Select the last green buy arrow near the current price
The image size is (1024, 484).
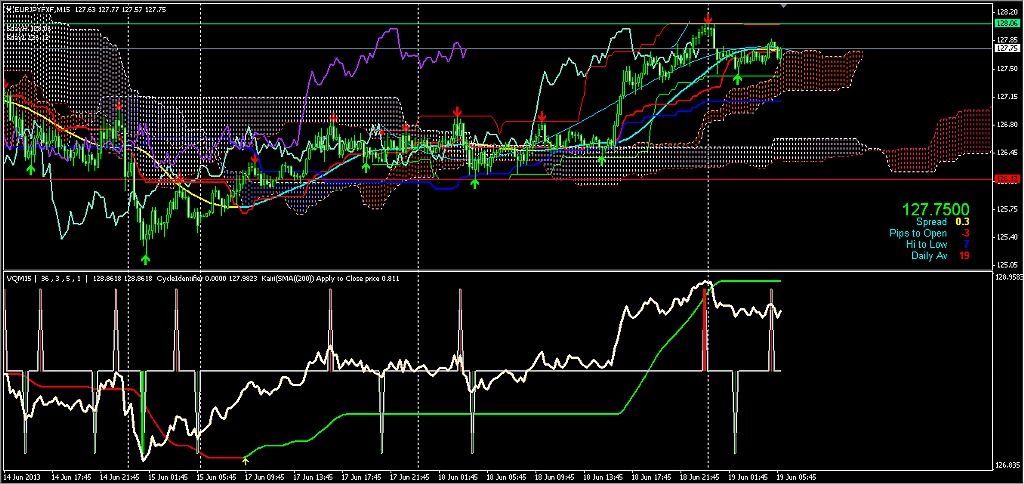[x=738, y=76]
